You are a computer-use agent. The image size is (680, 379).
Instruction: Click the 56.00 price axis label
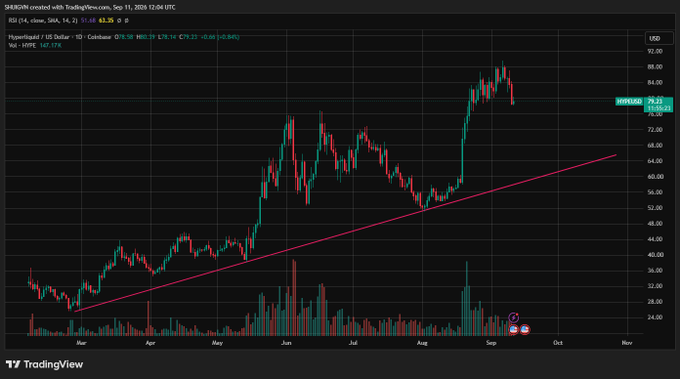(655, 192)
